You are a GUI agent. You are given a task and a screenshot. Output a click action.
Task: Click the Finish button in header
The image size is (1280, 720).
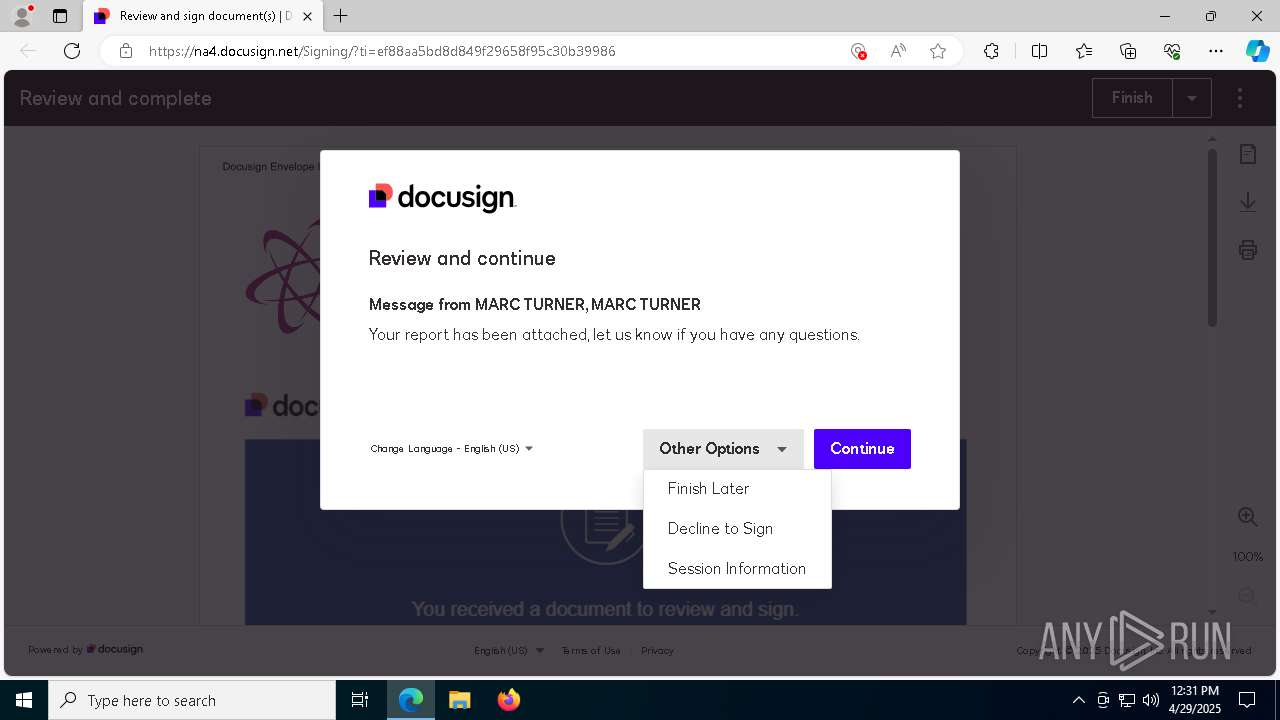[1132, 98]
